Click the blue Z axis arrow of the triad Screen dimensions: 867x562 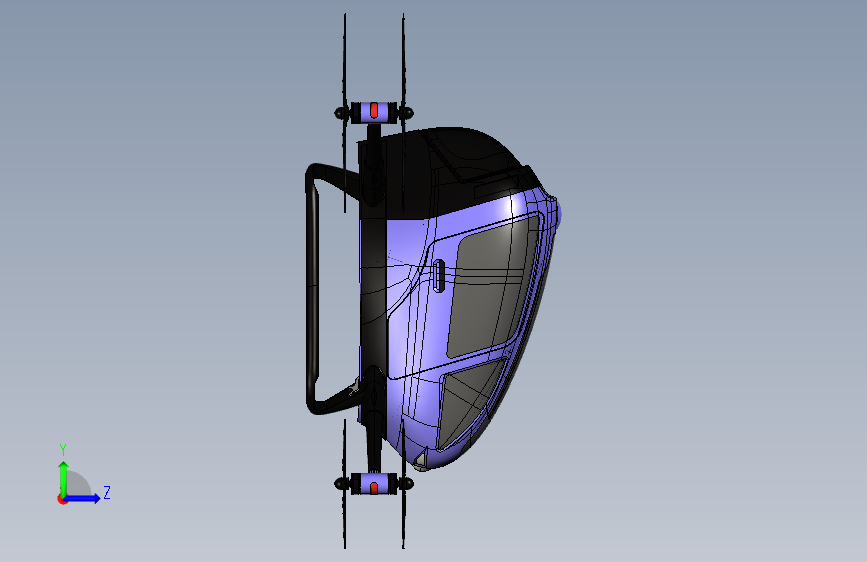pyautogui.click(x=83, y=498)
